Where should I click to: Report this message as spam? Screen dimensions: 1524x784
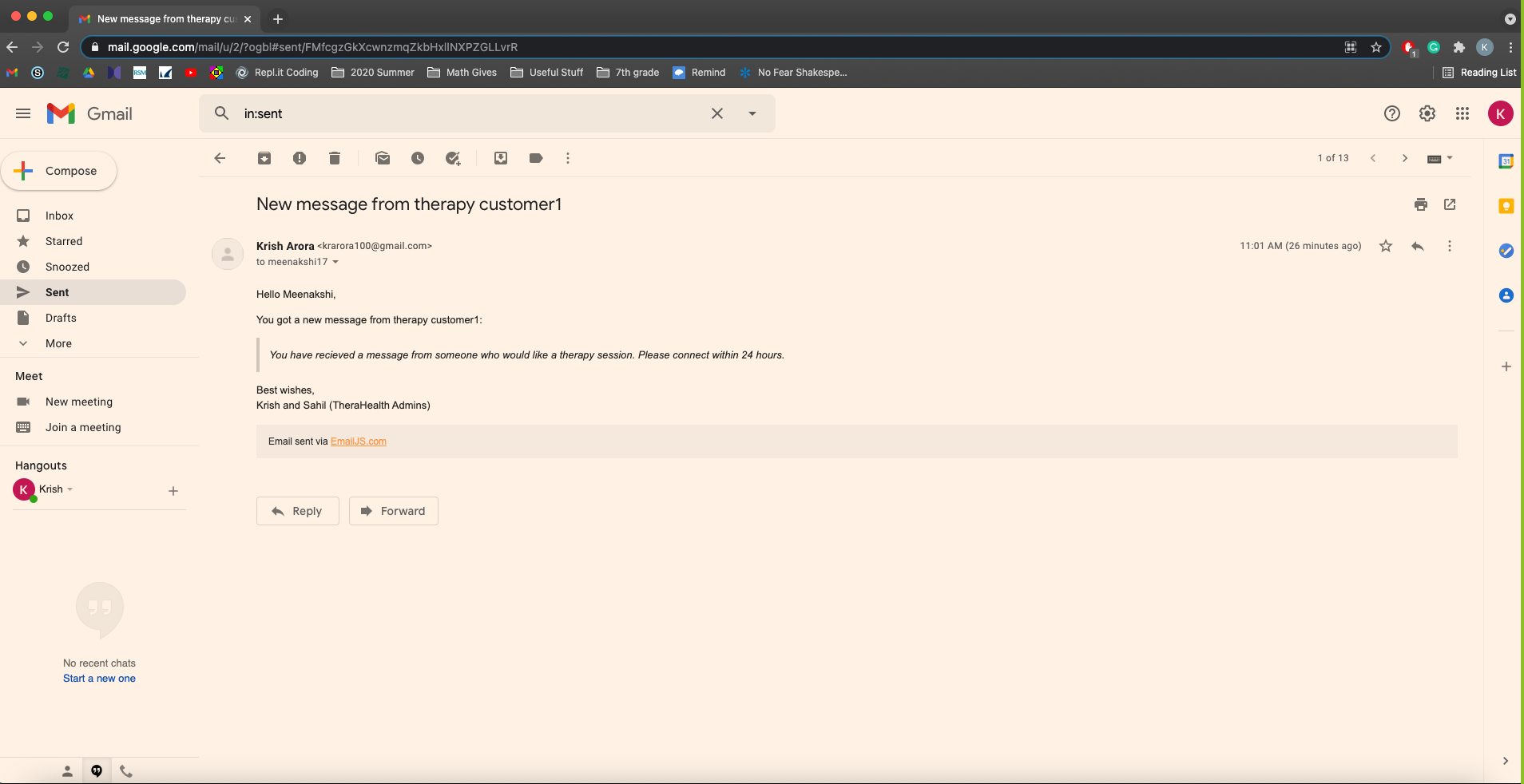click(300, 158)
